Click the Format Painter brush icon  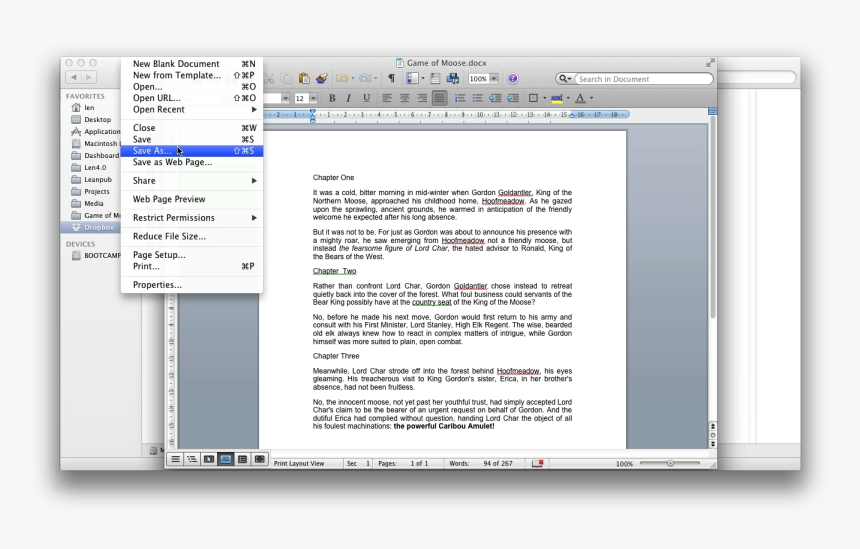321,79
